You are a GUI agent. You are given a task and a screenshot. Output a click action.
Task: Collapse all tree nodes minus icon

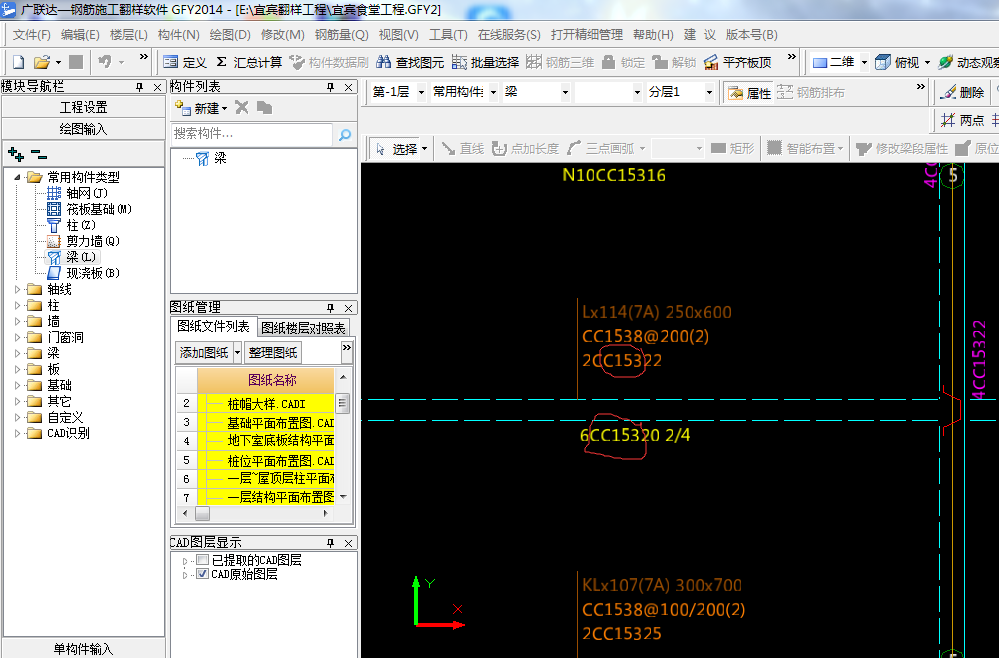pos(39,154)
